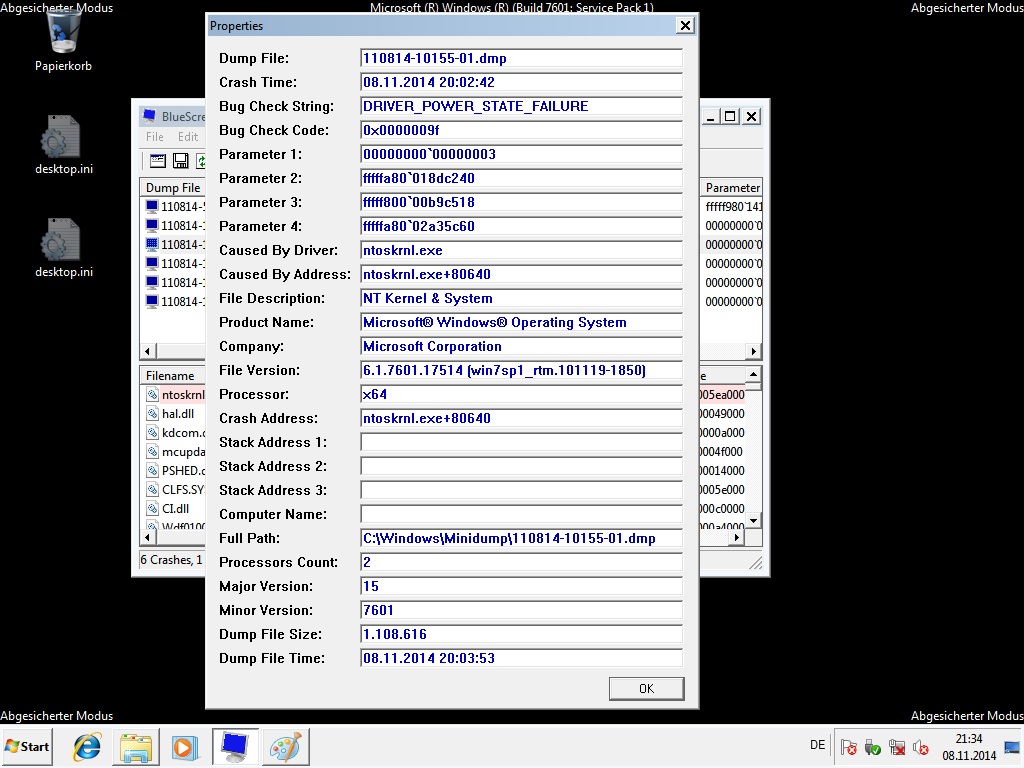This screenshot has height=768, width=1024.
Task: Select the Bug Check String field
Action: coord(521,106)
